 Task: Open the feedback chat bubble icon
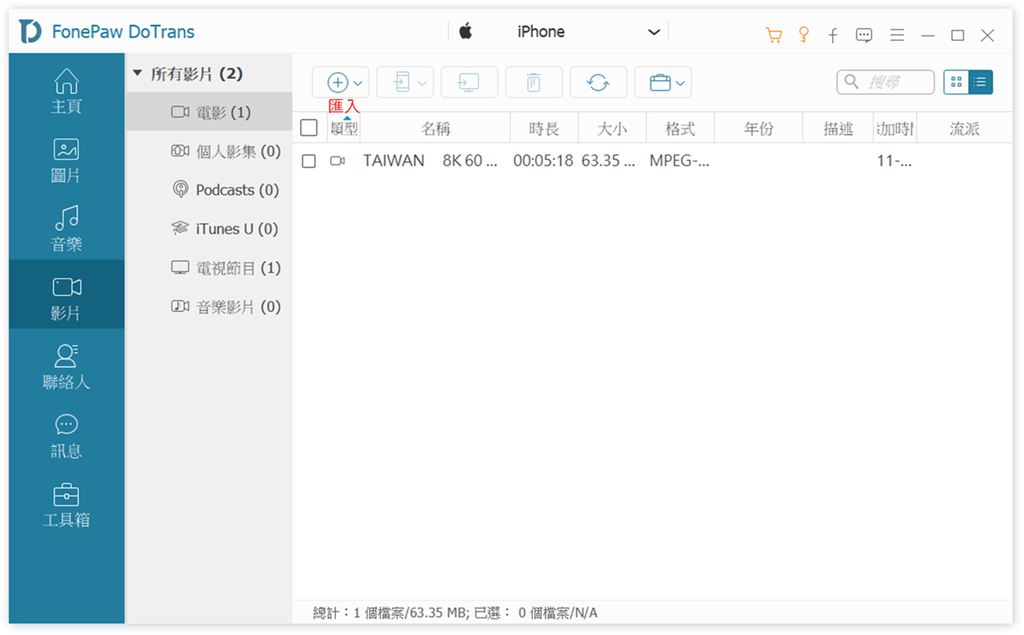pyautogui.click(x=864, y=35)
